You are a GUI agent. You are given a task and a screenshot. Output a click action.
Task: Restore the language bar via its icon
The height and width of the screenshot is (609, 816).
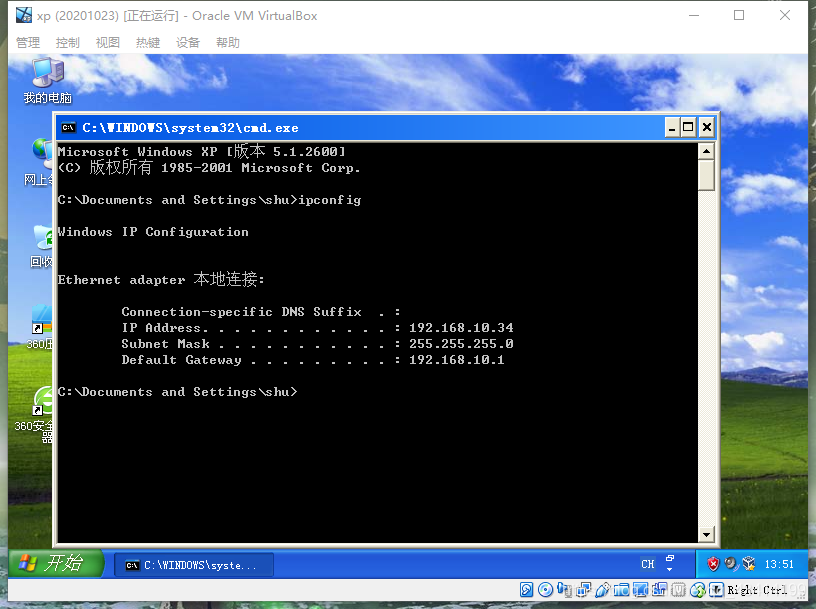click(x=670, y=559)
